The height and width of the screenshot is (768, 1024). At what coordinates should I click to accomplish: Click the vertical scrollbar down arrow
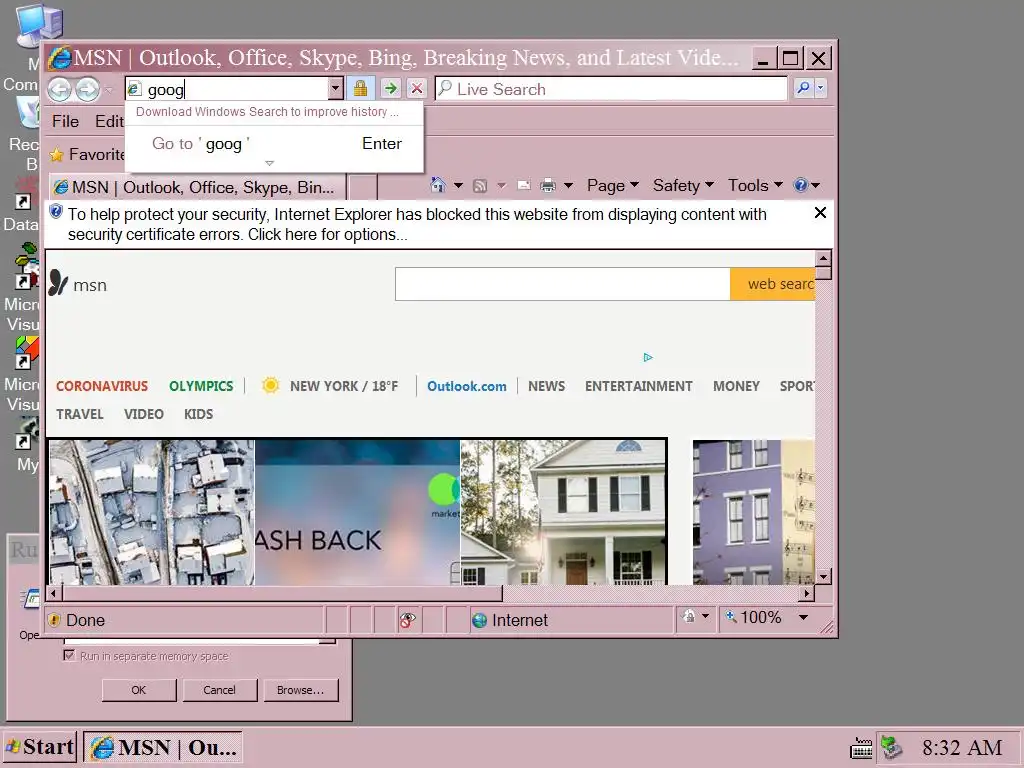coord(823,576)
